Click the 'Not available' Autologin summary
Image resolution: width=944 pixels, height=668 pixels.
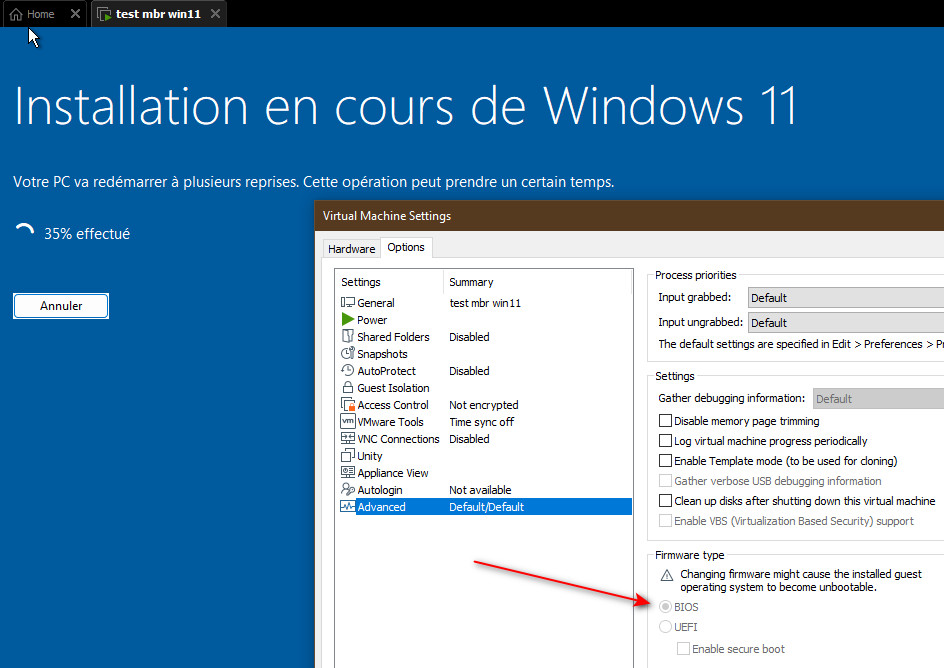(480, 490)
